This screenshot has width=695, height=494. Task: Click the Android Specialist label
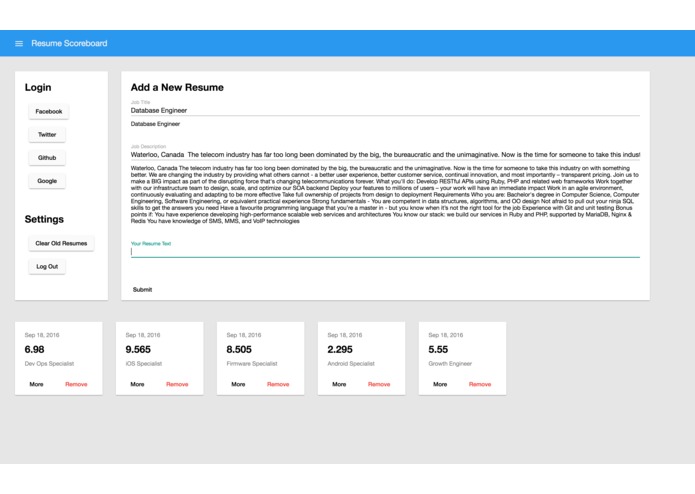pyautogui.click(x=351, y=364)
